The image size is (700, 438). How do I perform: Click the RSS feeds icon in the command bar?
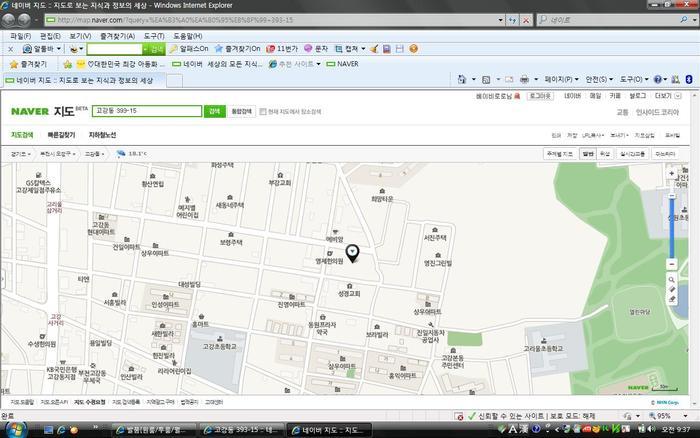486,79
